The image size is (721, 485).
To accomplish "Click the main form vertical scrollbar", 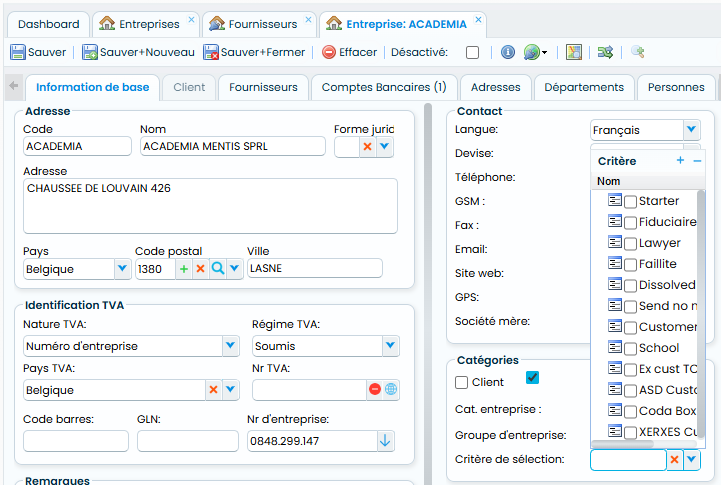I will (x=428, y=294).
